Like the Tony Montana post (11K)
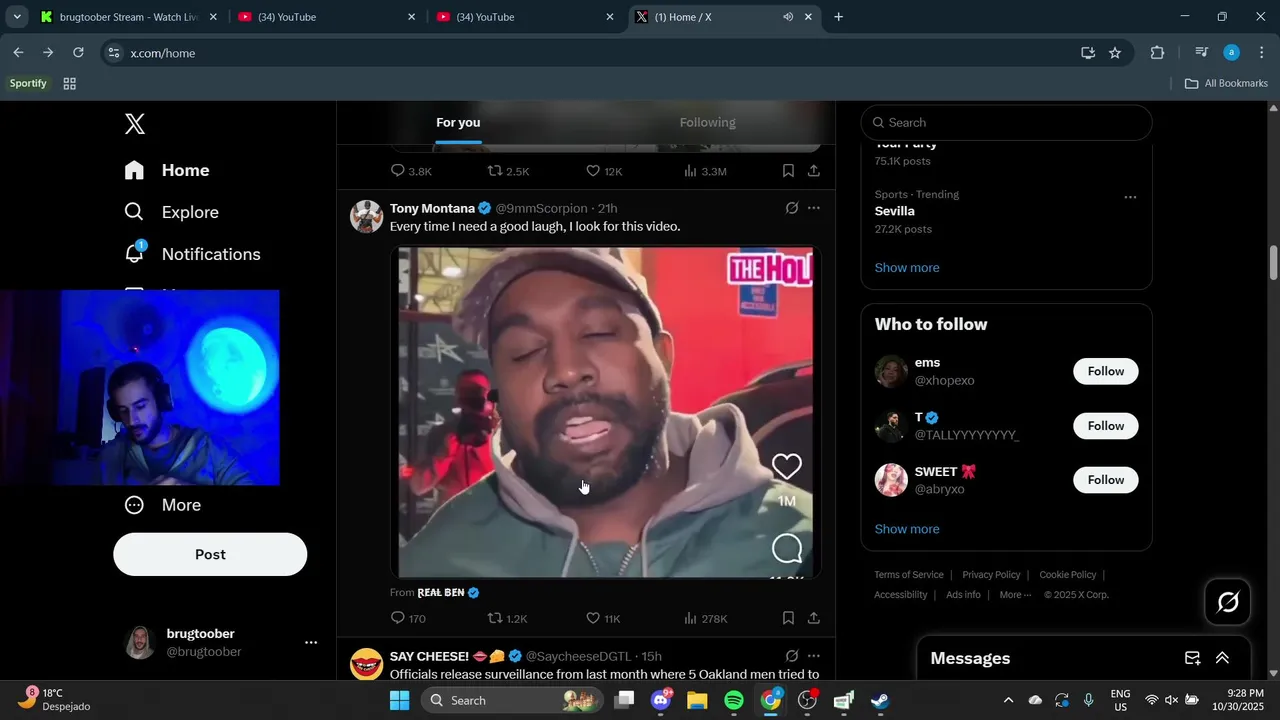This screenshot has height=720, width=1280. tap(603, 618)
